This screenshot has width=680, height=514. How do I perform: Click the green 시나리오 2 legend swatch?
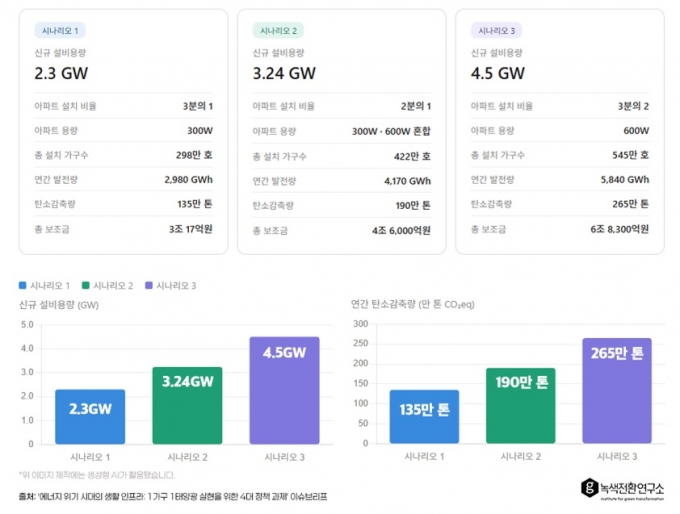click(x=87, y=285)
